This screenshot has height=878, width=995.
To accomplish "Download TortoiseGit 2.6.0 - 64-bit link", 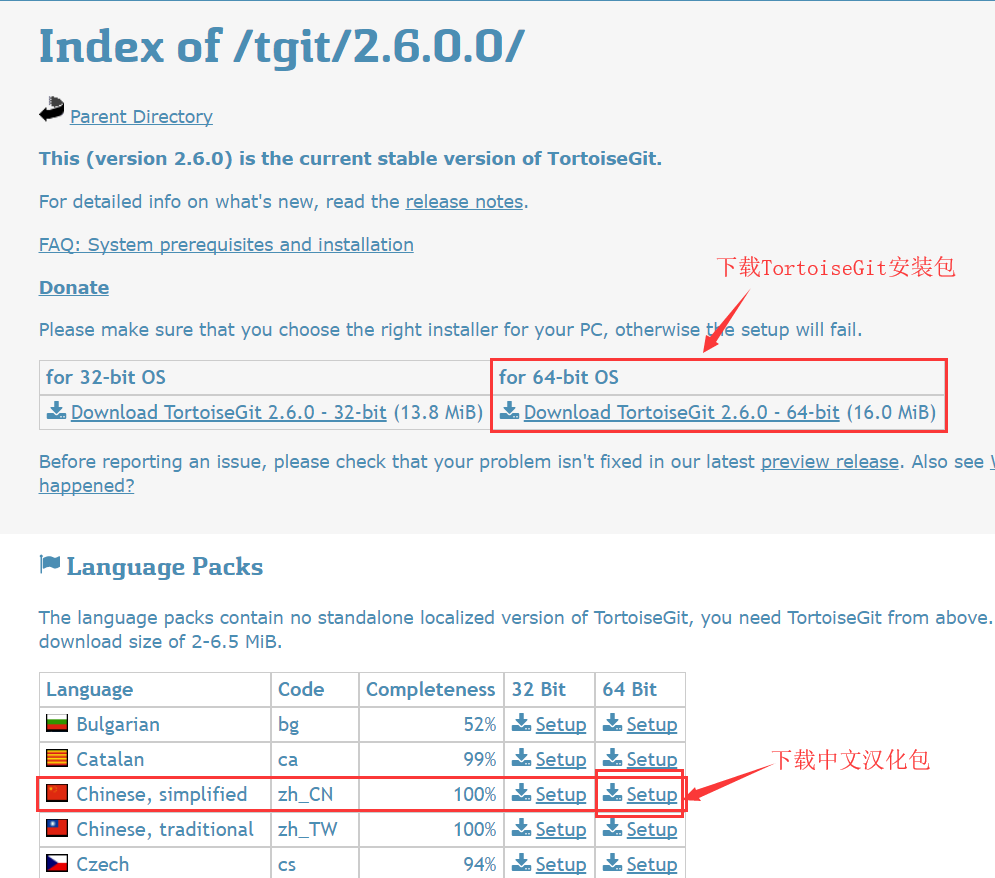I will pyautogui.click(x=682, y=412).
